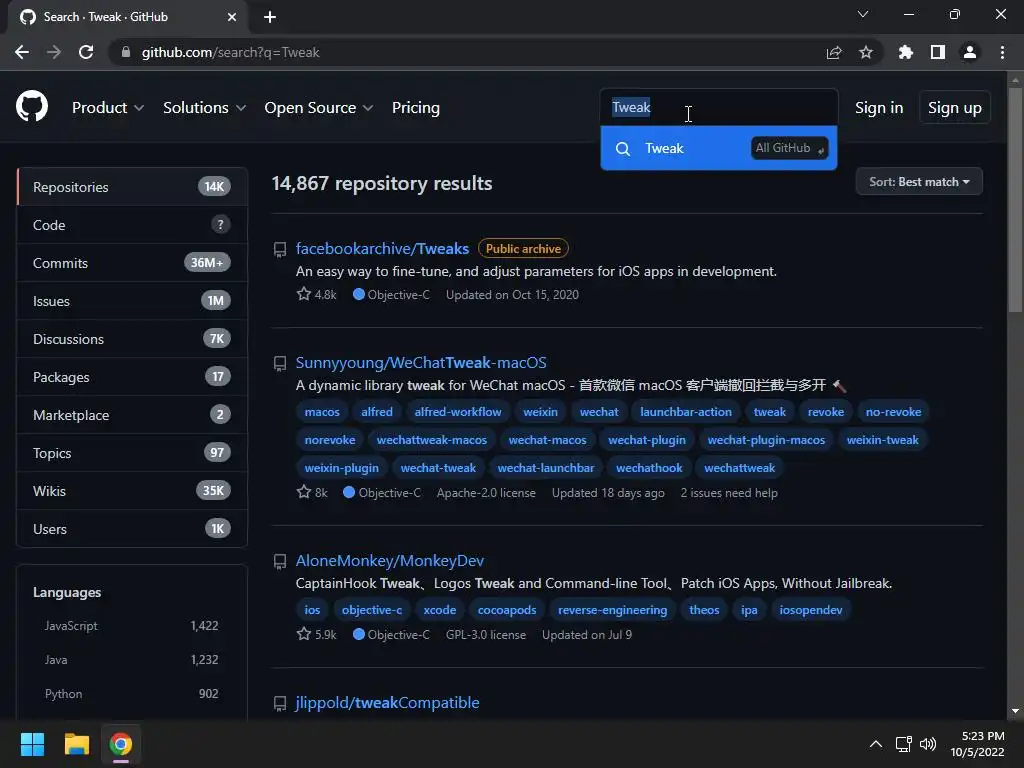Expand the Solutions menu
The image size is (1024, 768).
tap(204, 108)
